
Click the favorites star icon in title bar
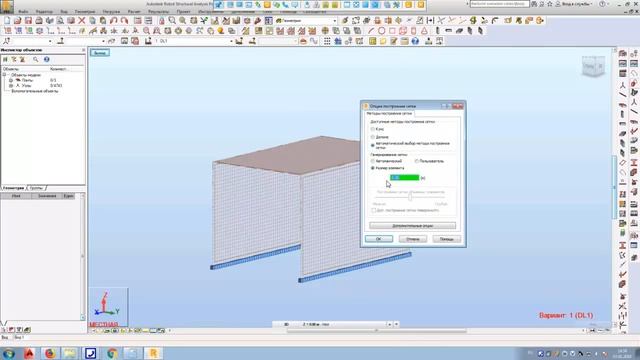pyautogui.click(x=550, y=4)
